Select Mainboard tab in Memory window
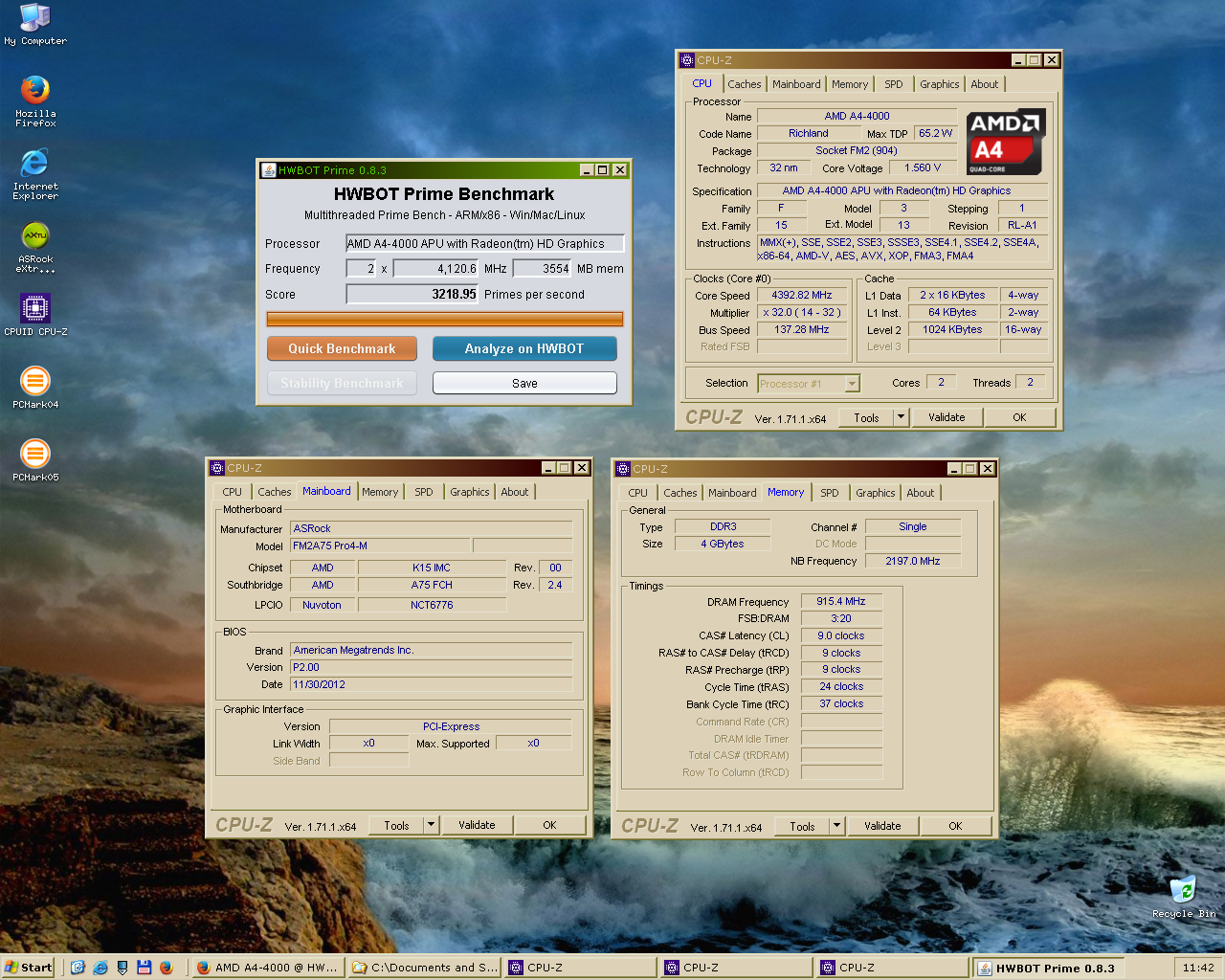Viewport: 1225px width, 980px height. pos(732,493)
